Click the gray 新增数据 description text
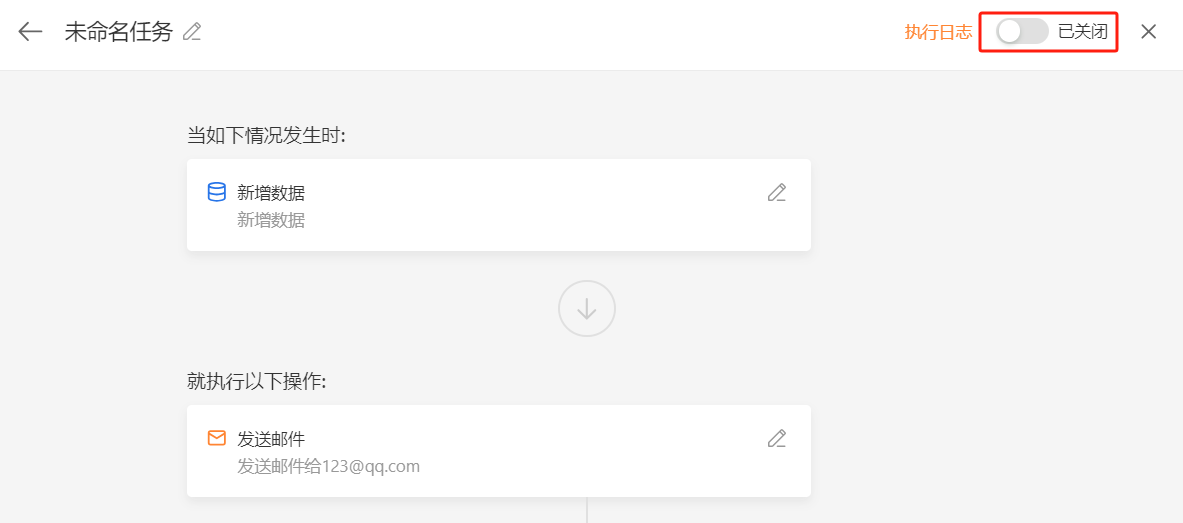This screenshot has width=1183, height=523. [x=271, y=220]
